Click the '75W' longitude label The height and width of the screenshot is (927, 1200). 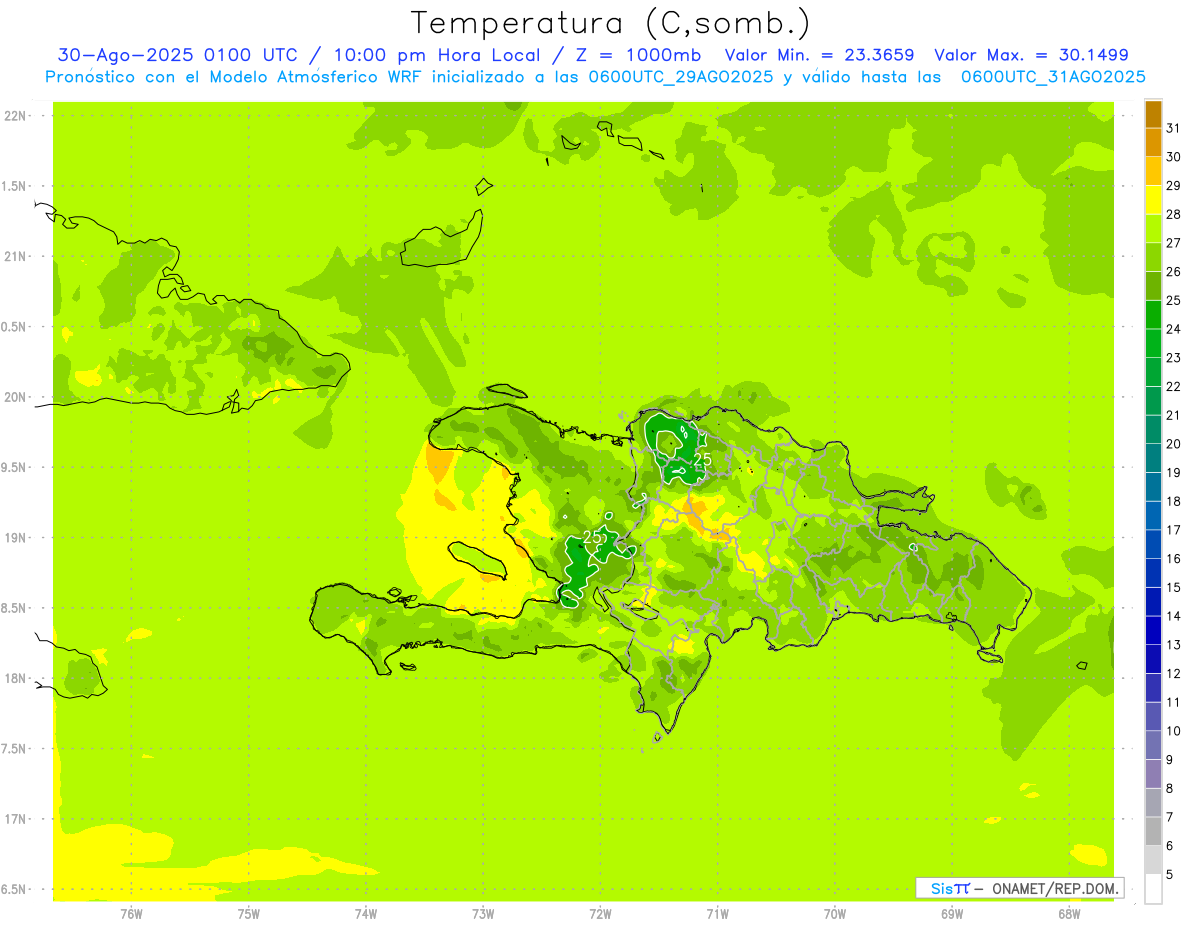(248, 914)
